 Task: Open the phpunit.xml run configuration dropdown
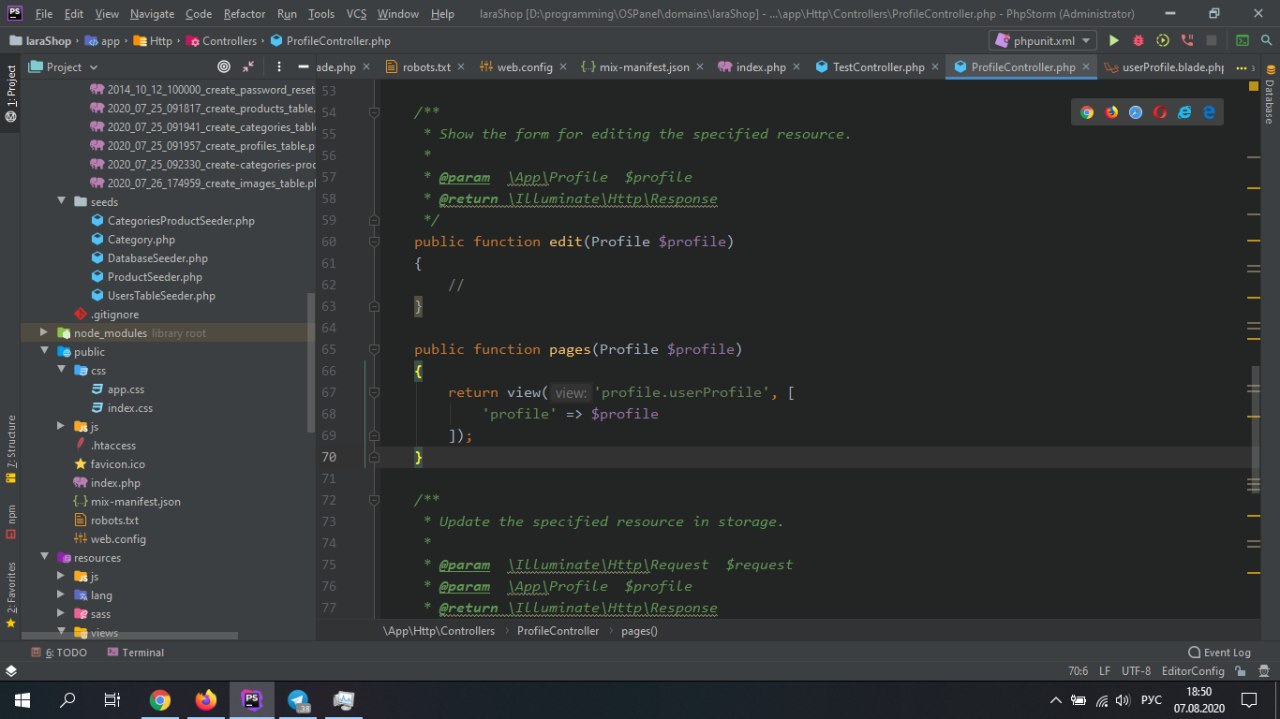tap(1042, 41)
